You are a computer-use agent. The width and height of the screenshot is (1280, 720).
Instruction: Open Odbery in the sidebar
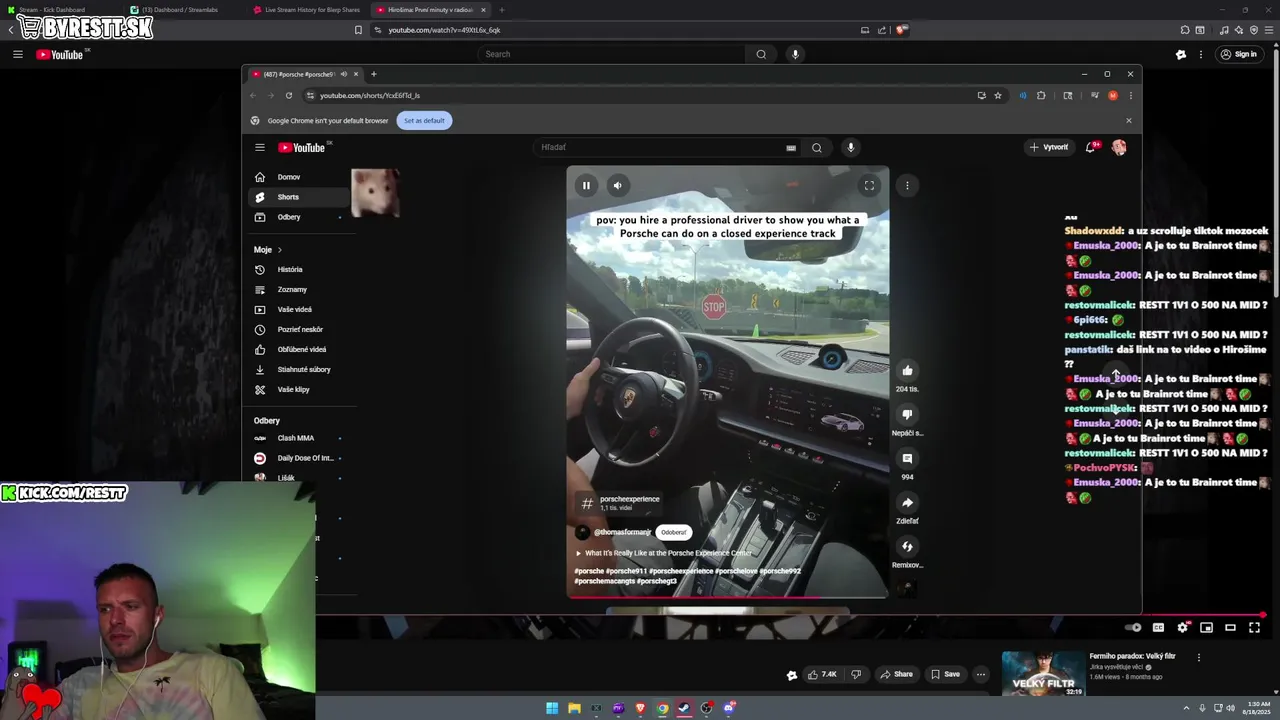pyautogui.click(x=299, y=217)
